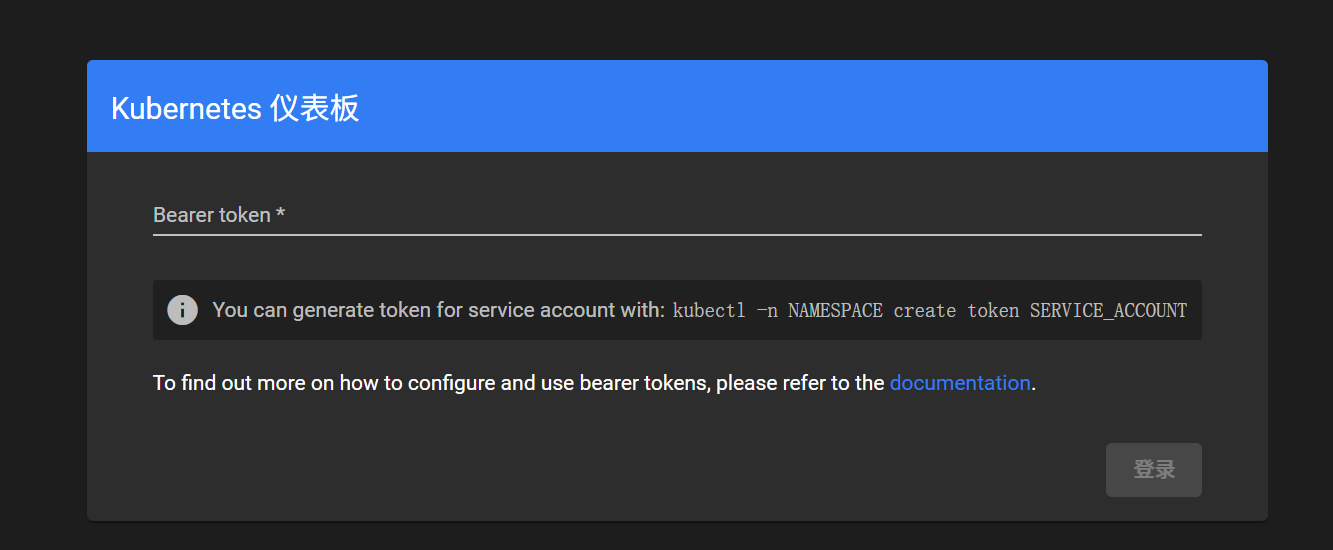
Task: Click the 仪表板 text in the title
Action: click(x=314, y=108)
